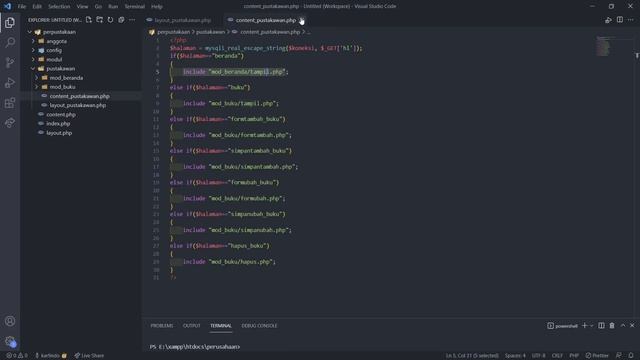Image resolution: width=640 pixels, height=360 pixels.
Task: Maximize the panel with up chevron
Action: 623,325
